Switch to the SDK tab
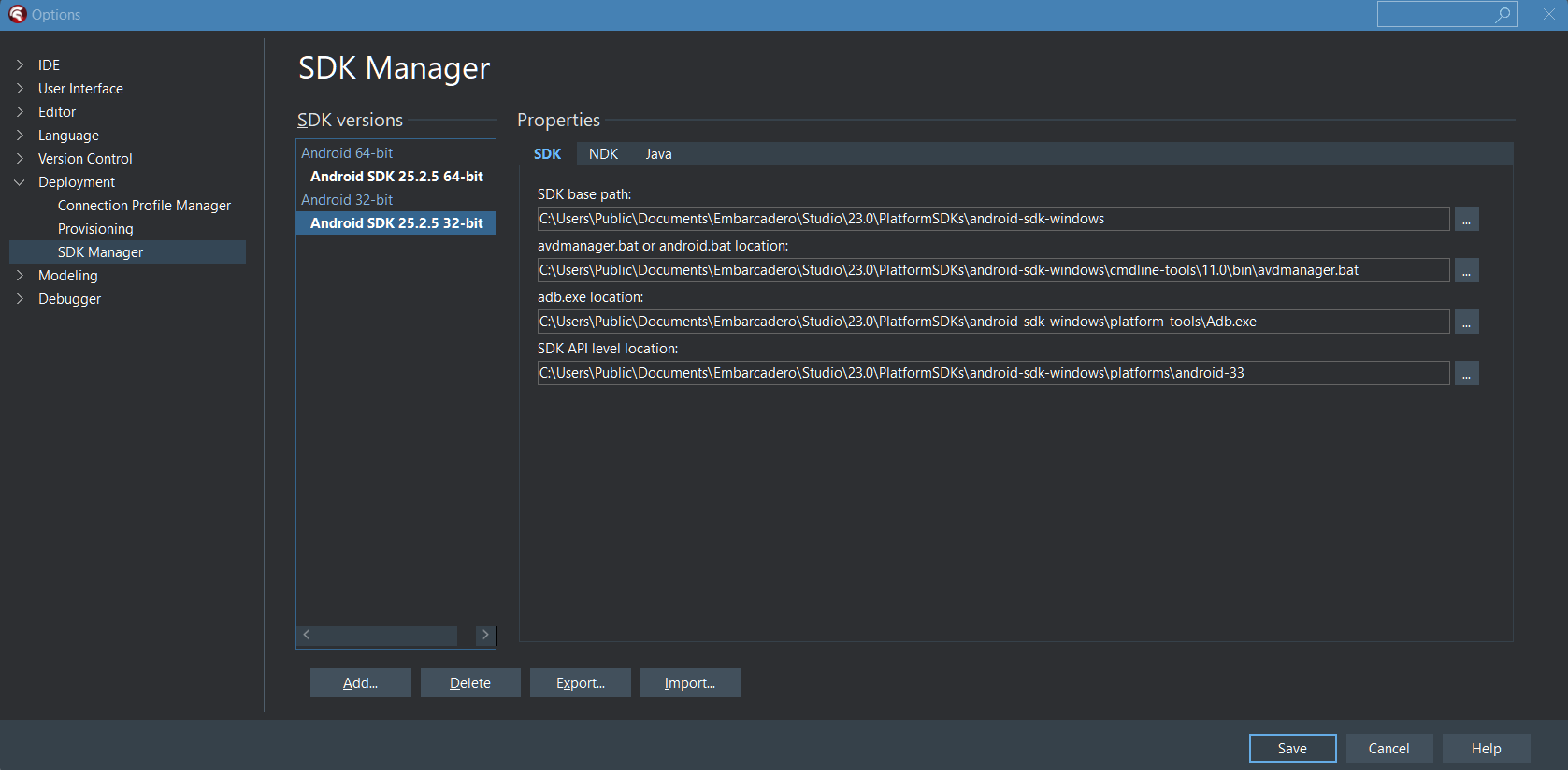Viewport: 1568px width, 773px height. 548,154
